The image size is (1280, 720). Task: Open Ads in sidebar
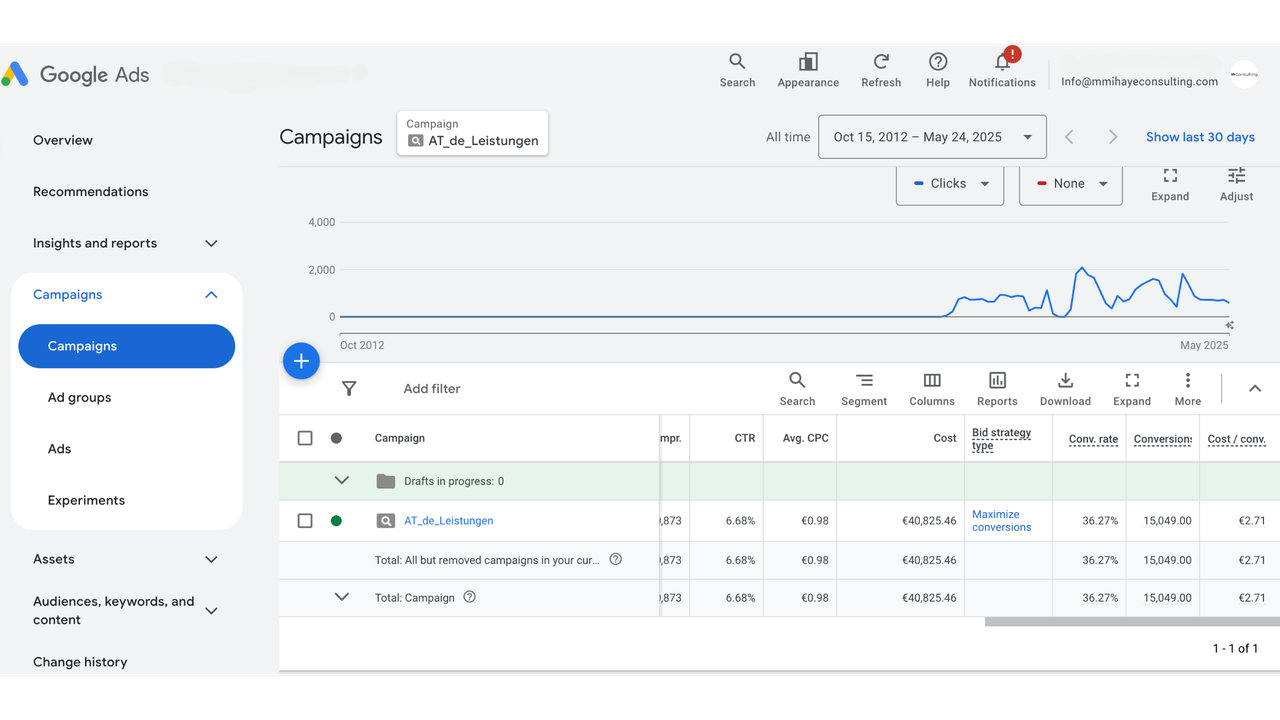(x=60, y=449)
